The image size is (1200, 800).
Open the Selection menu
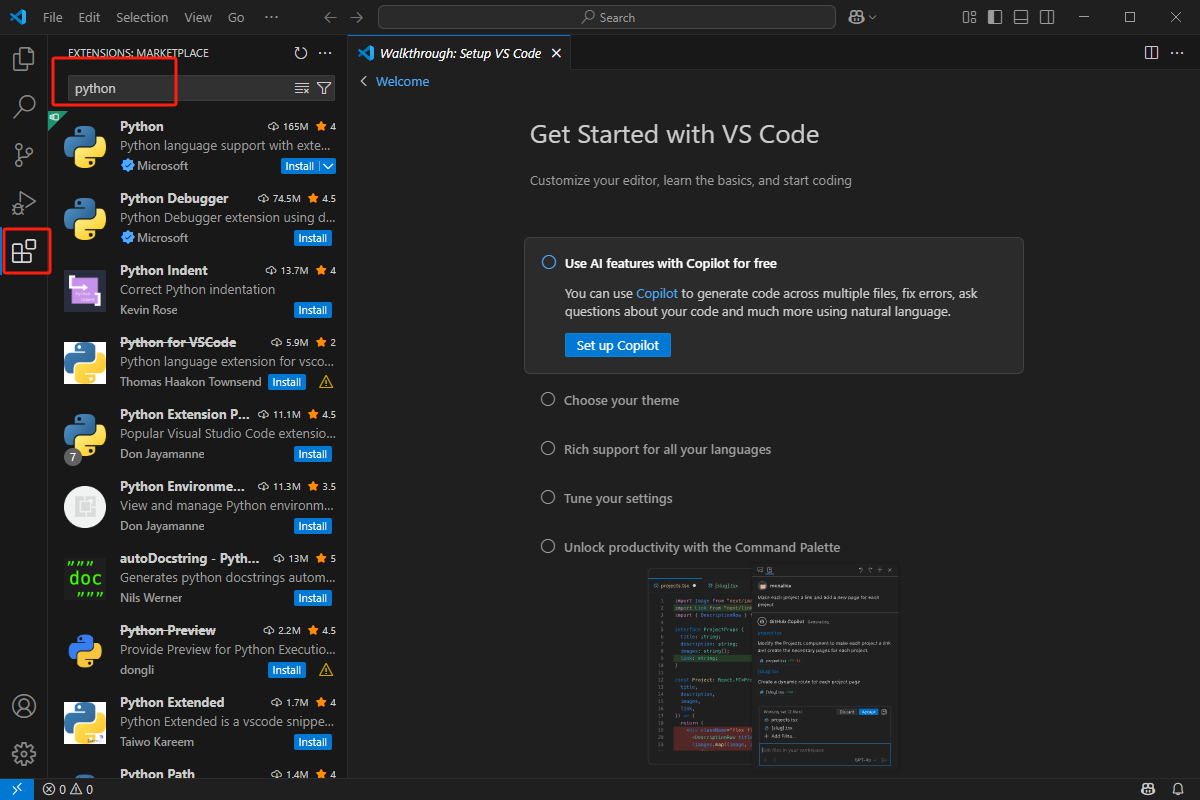click(142, 17)
